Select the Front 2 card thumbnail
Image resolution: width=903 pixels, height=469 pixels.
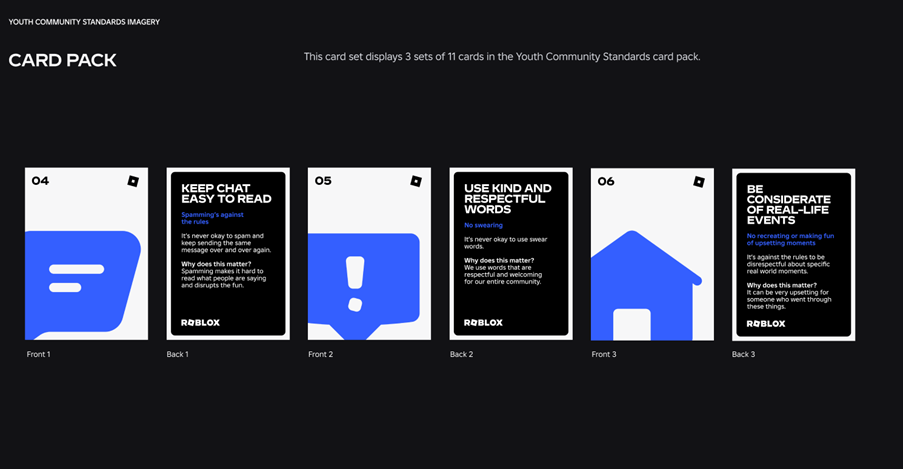click(x=369, y=254)
